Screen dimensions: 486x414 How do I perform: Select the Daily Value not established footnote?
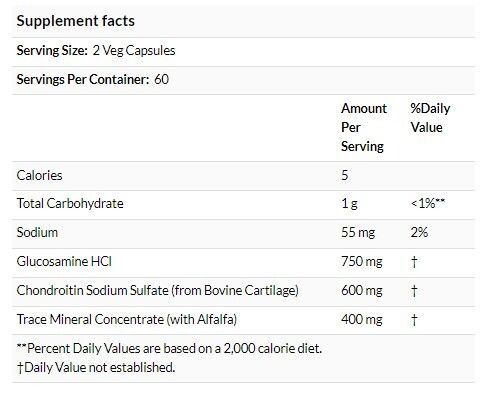coord(96,367)
